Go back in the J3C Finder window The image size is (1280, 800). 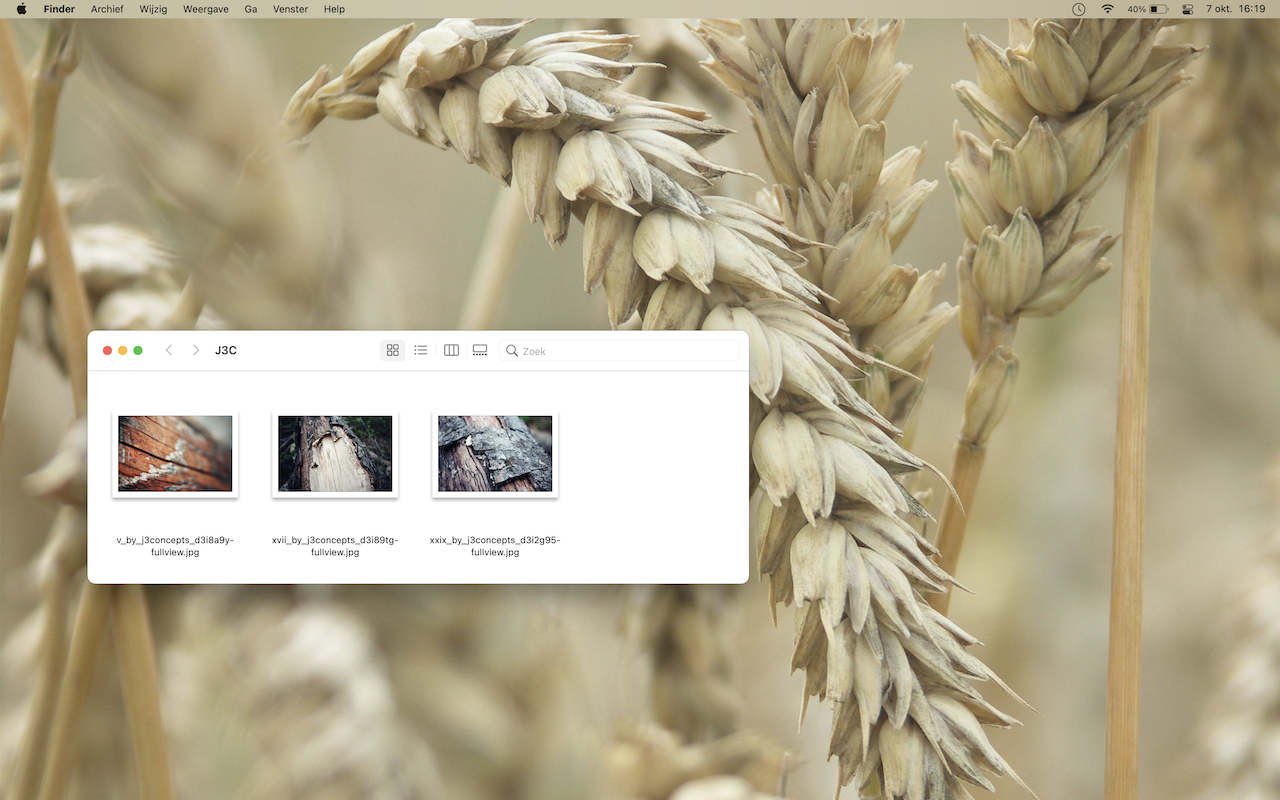[169, 350]
